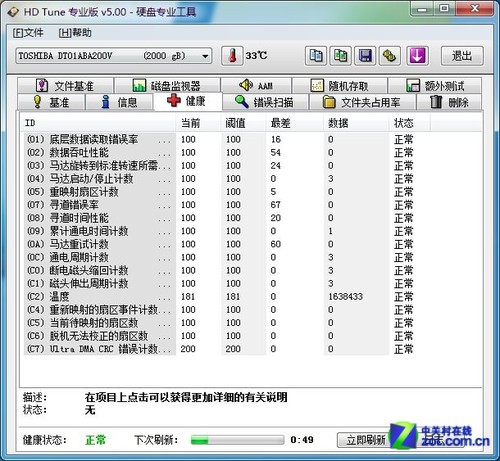Click the floppy disk save icon
This screenshot has height=461, width=500.
[365, 56]
